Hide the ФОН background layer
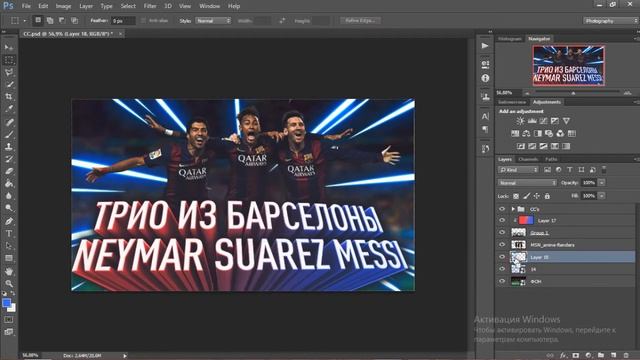 click(502, 281)
